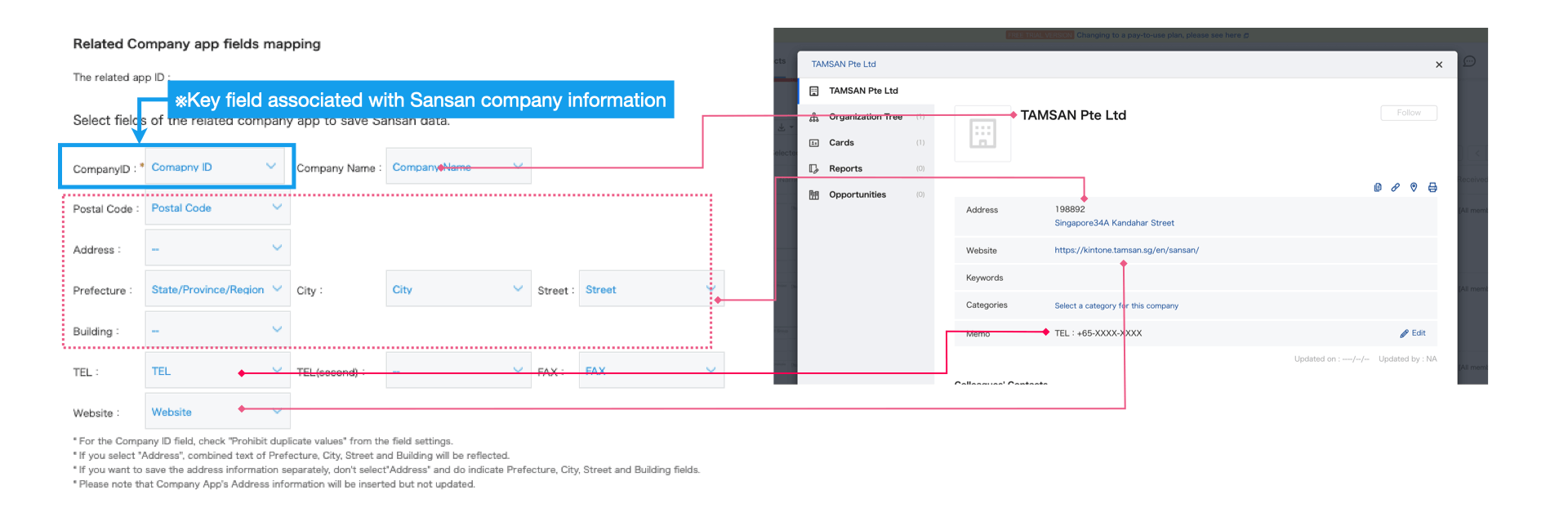Click the company building logo placeholder
This screenshot has height=517, width=1568.
(x=982, y=133)
